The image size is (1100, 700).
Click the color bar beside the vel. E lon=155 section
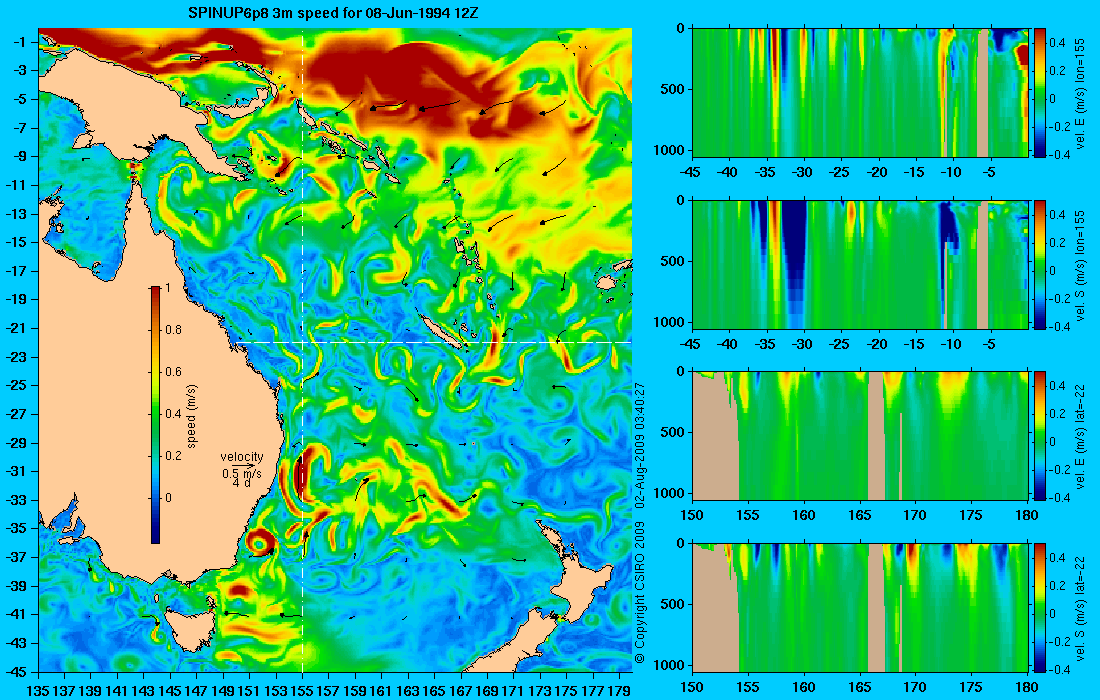[1040, 92]
